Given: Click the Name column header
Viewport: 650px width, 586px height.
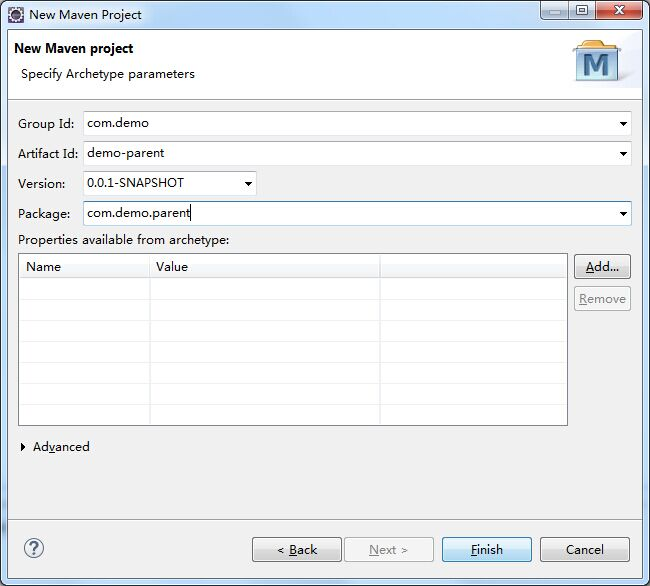Looking at the screenshot, I should pos(84,266).
